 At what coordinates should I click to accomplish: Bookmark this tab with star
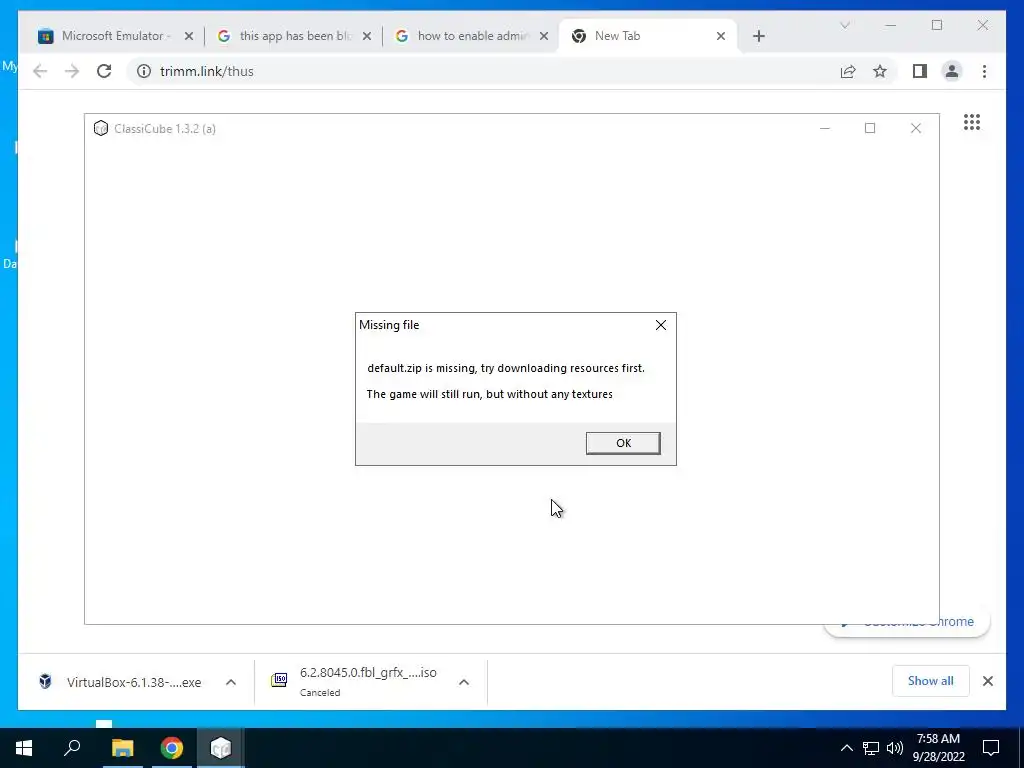click(x=880, y=71)
